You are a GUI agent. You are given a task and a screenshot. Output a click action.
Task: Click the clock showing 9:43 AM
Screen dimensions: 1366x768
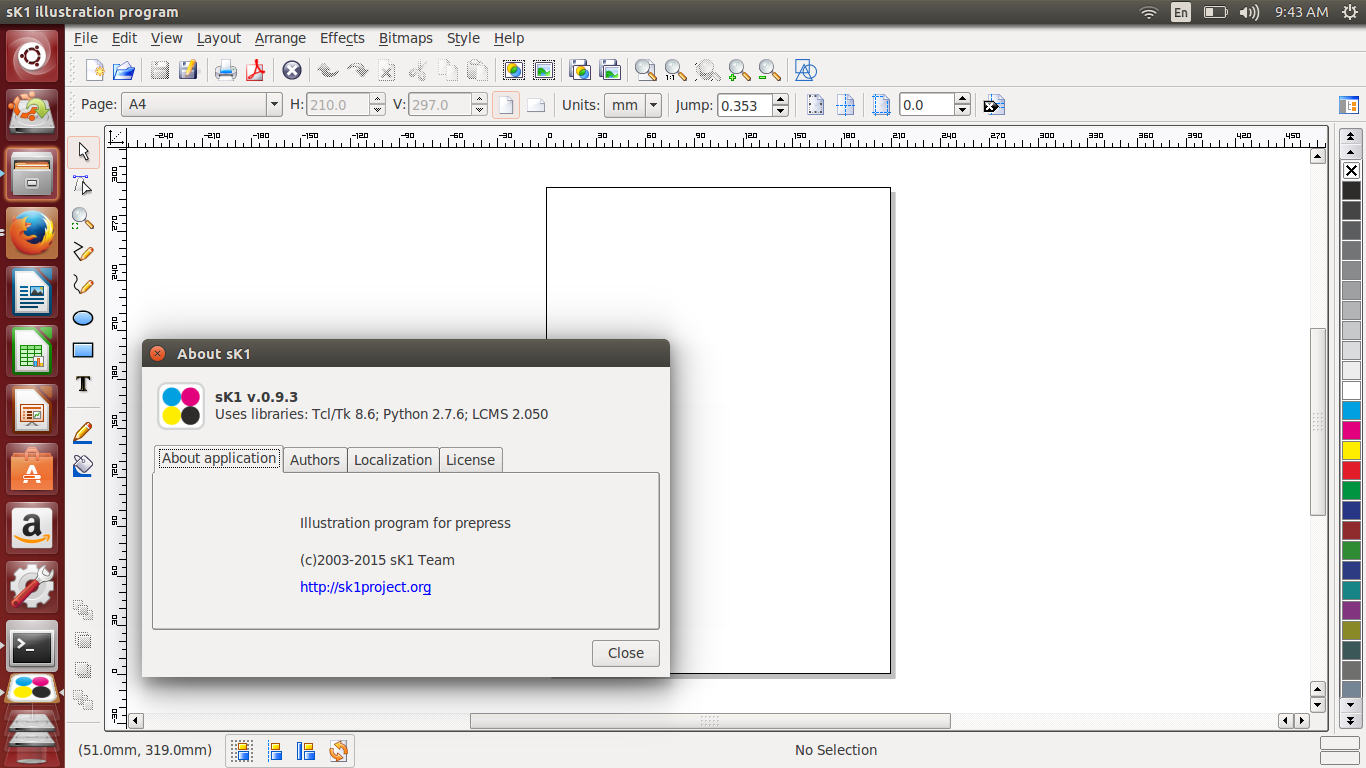(1301, 12)
